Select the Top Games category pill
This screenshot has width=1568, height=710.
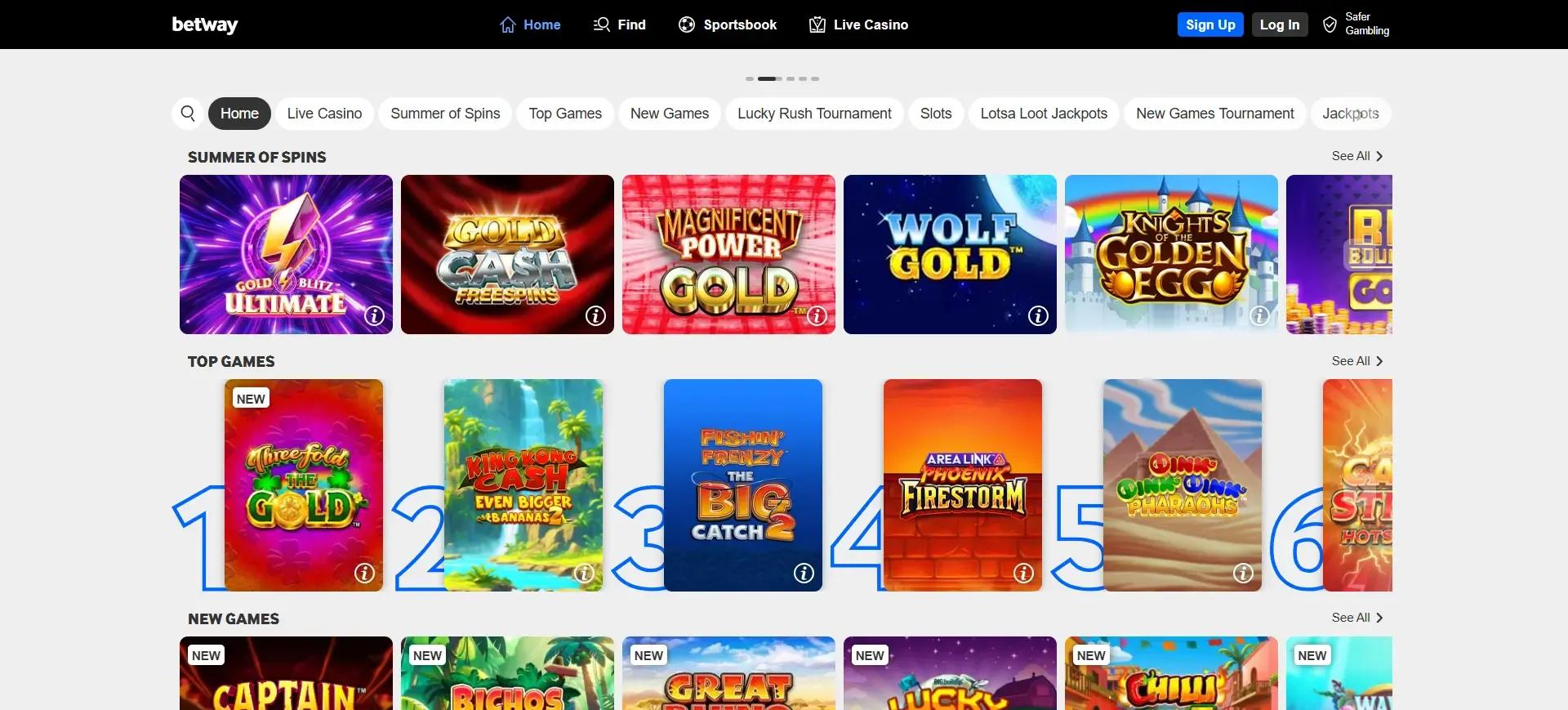565,114
